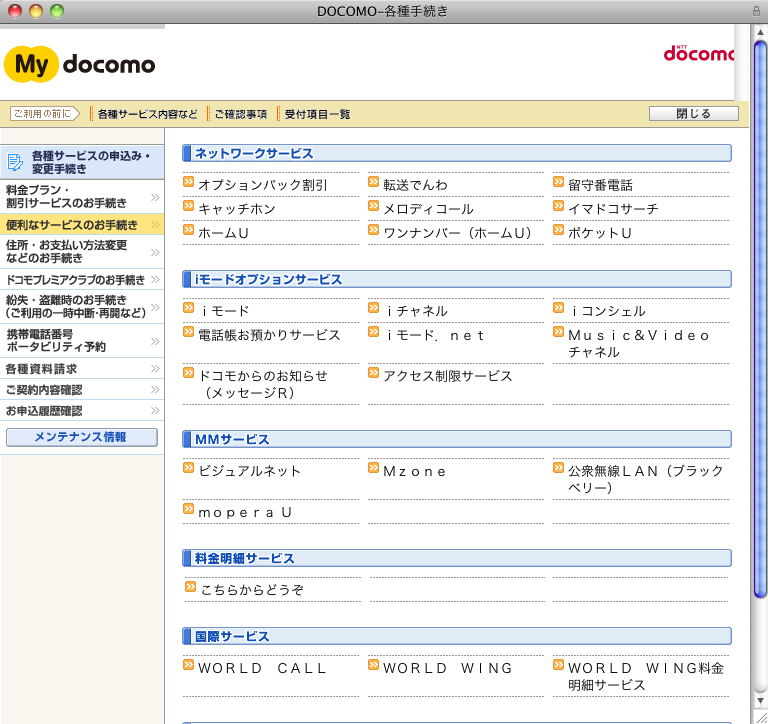Click orange arrow icon beside ホームU

pyautogui.click(x=189, y=230)
